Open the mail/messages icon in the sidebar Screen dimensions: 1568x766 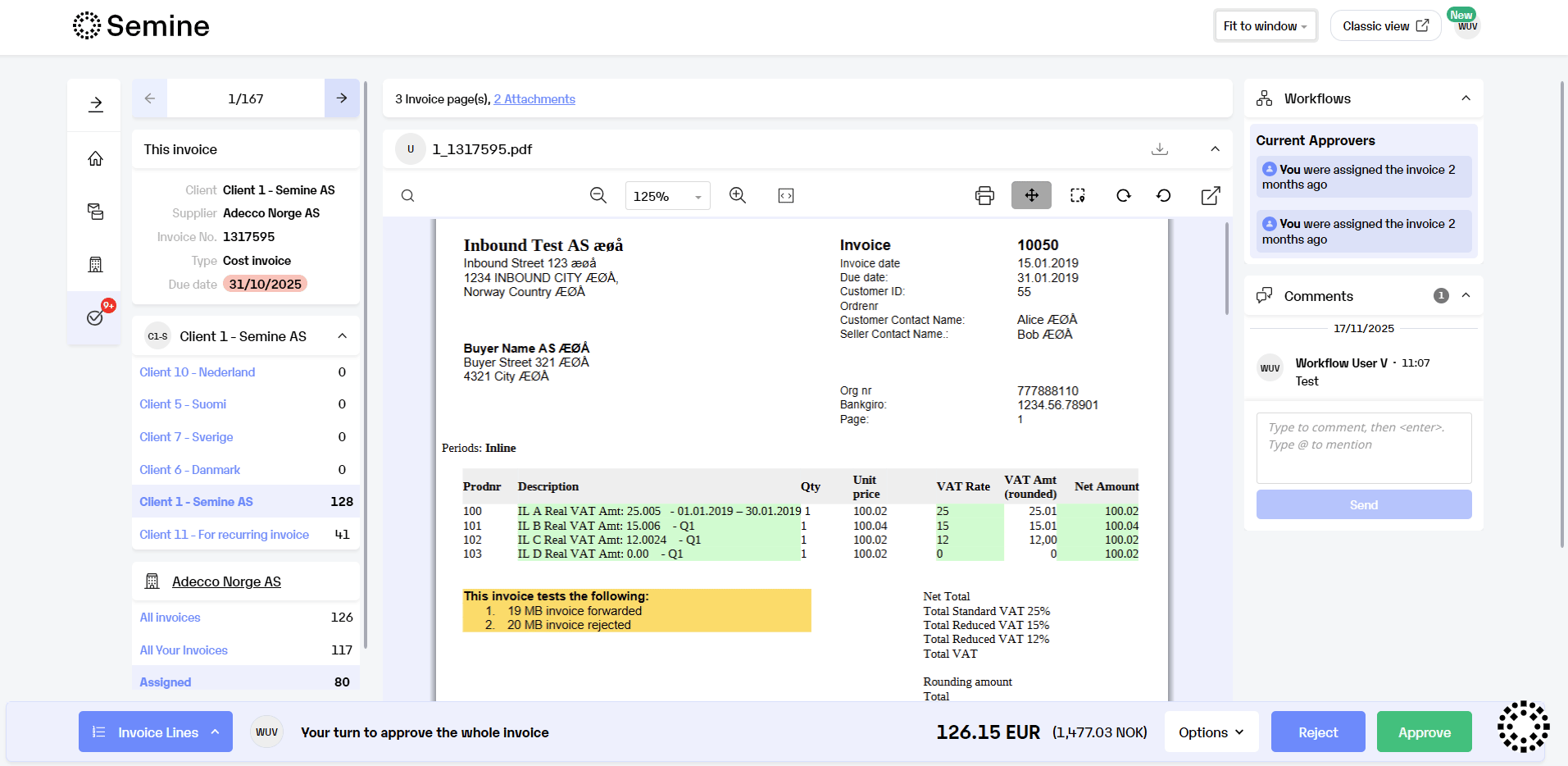[94, 211]
